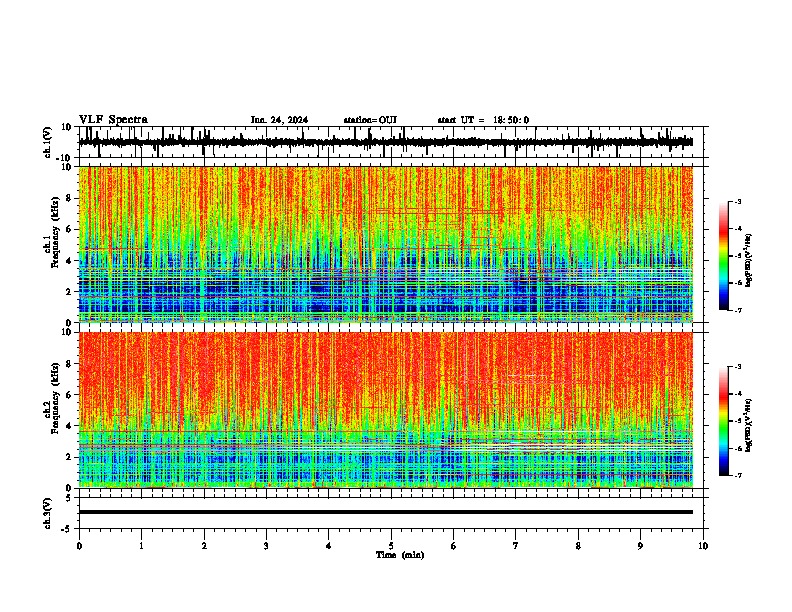Click time axis tick label "2"

(204, 546)
